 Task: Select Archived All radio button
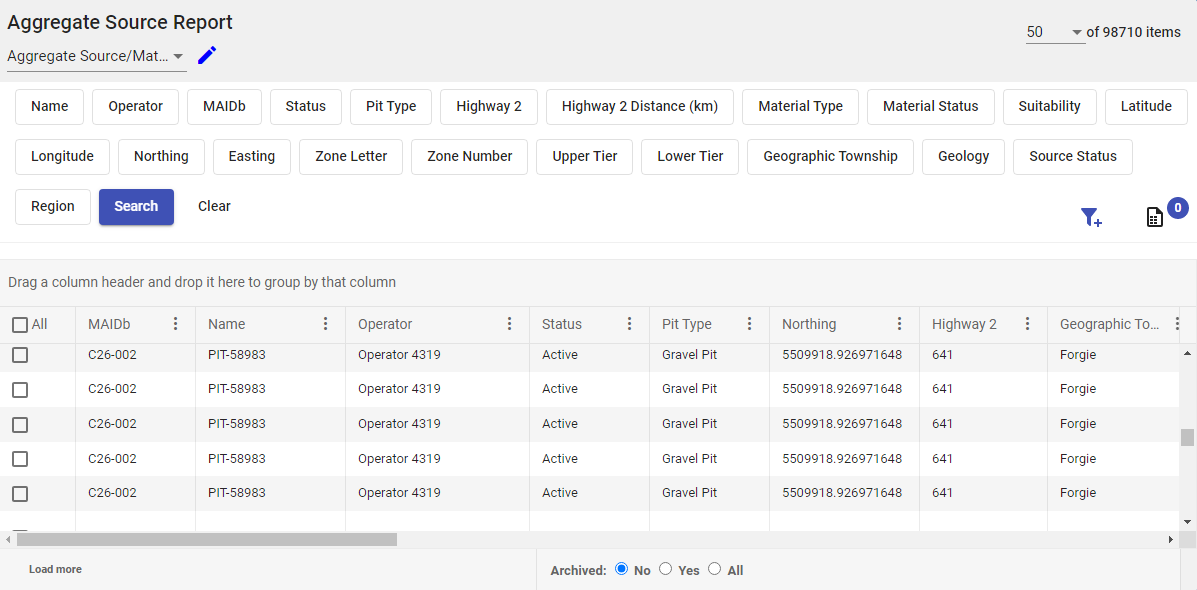click(714, 569)
